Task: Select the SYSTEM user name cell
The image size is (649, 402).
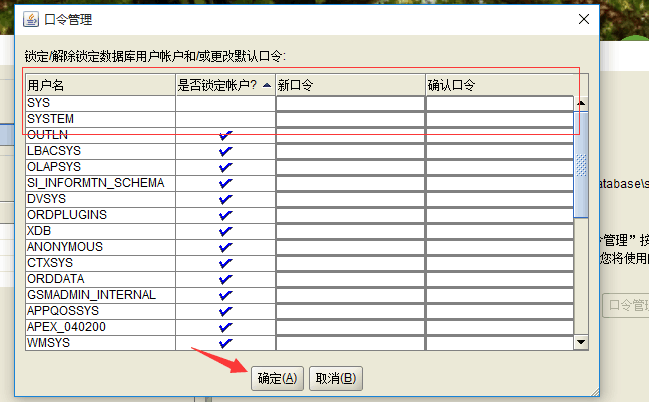Action: 101,120
